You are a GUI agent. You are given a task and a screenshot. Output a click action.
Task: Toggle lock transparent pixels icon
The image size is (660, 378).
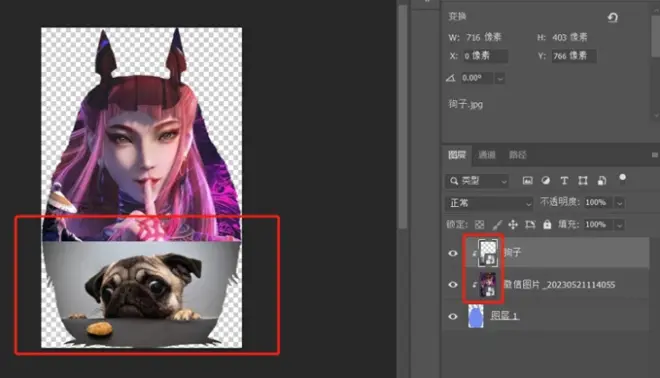click(x=479, y=225)
